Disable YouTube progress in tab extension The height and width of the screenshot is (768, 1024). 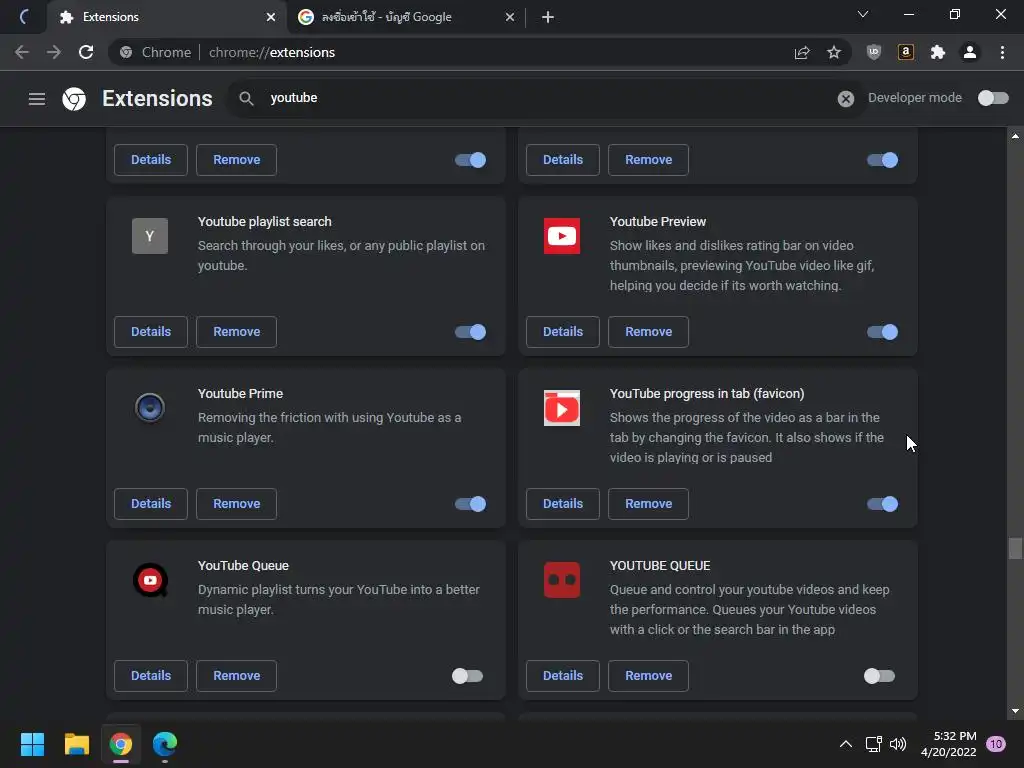882,504
